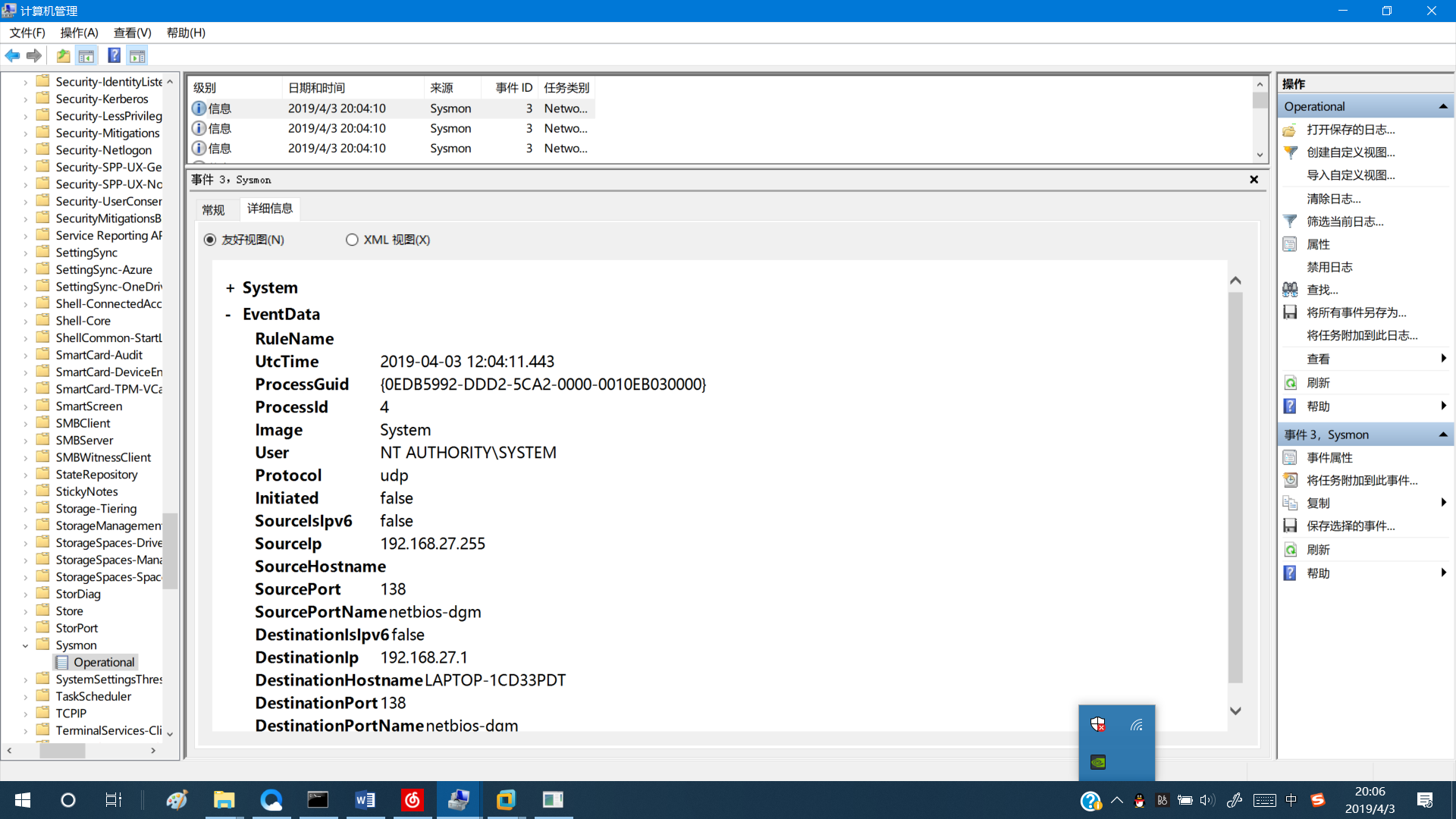Click the toolbar Help question mark icon
Image resolution: width=1456 pixels, height=819 pixels.
point(114,55)
